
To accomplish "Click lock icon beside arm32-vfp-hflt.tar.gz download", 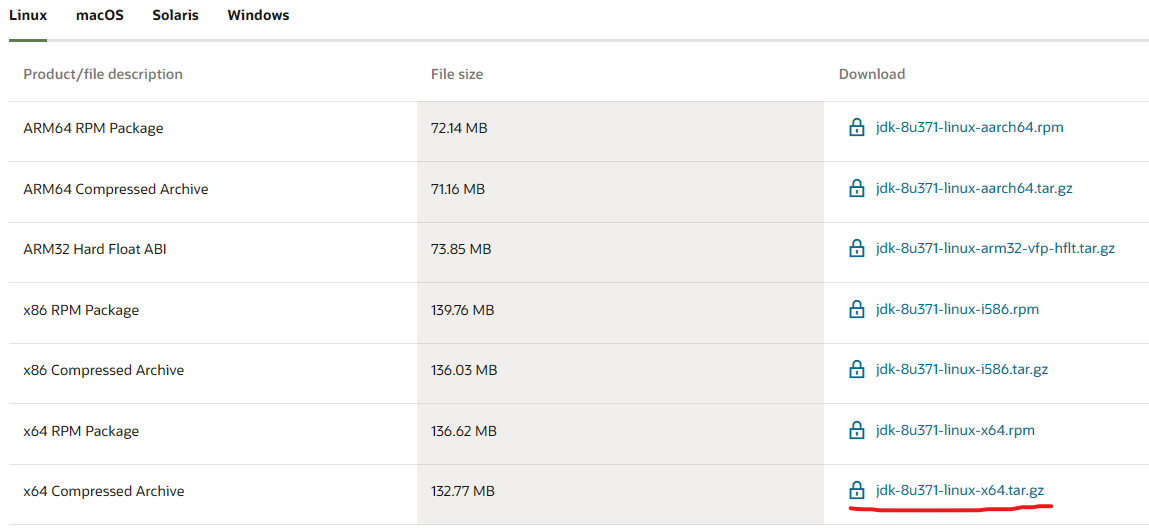I will pyautogui.click(x=855, y=249).
